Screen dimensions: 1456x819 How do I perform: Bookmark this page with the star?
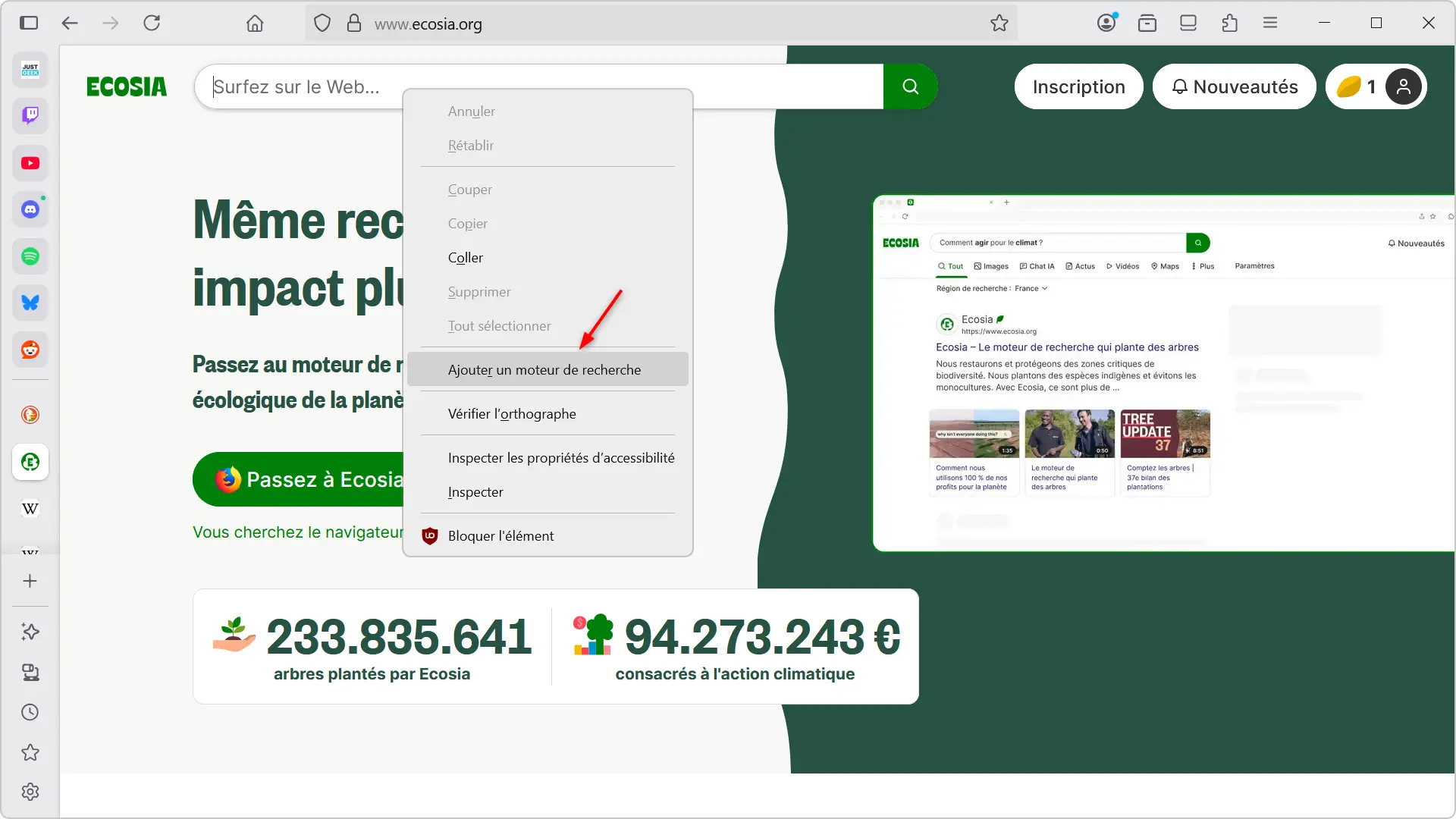tap(999, 24)
